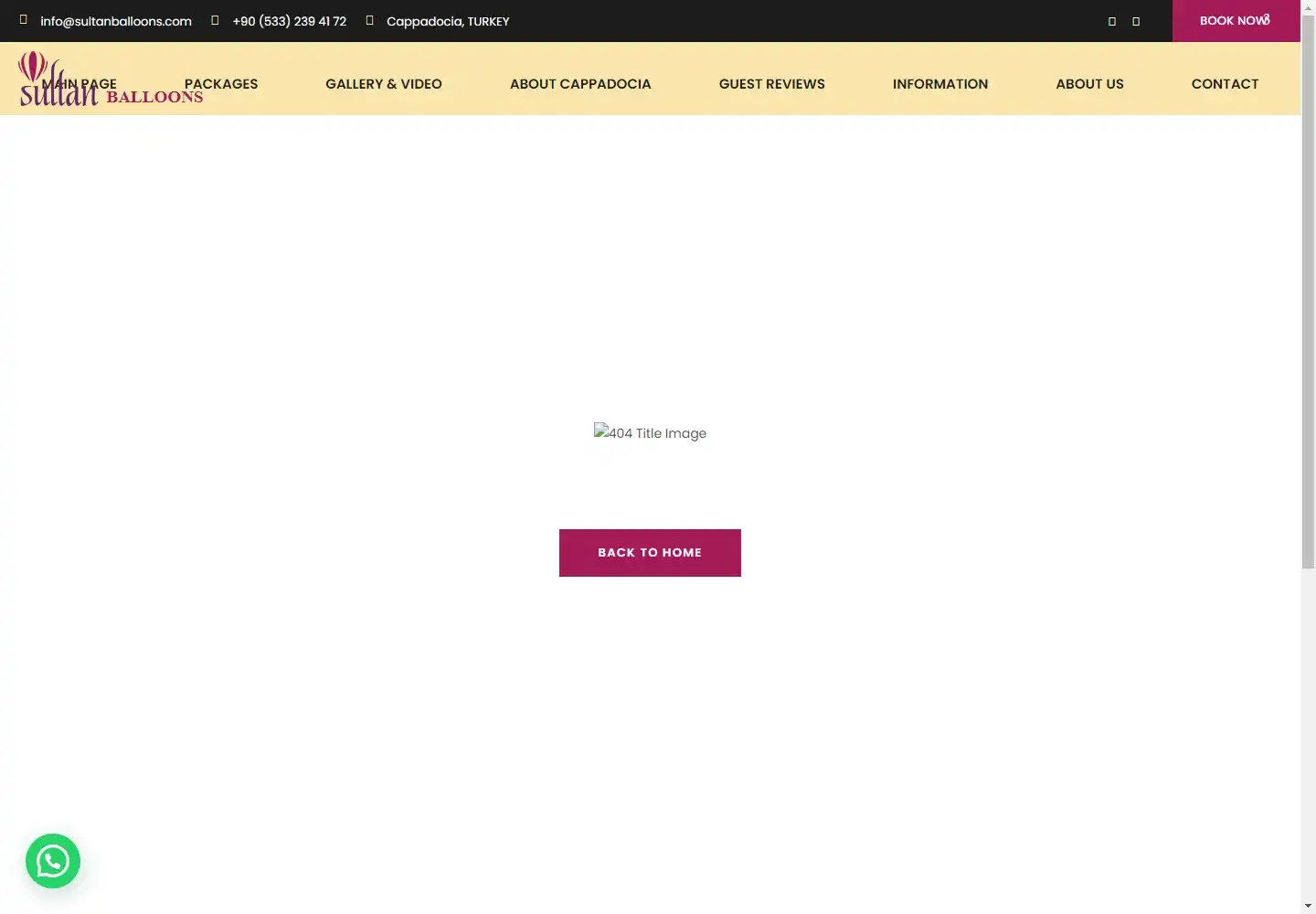Open the About Us menu item
The width and height of the screenshot is (1316, 914).
1089,83
